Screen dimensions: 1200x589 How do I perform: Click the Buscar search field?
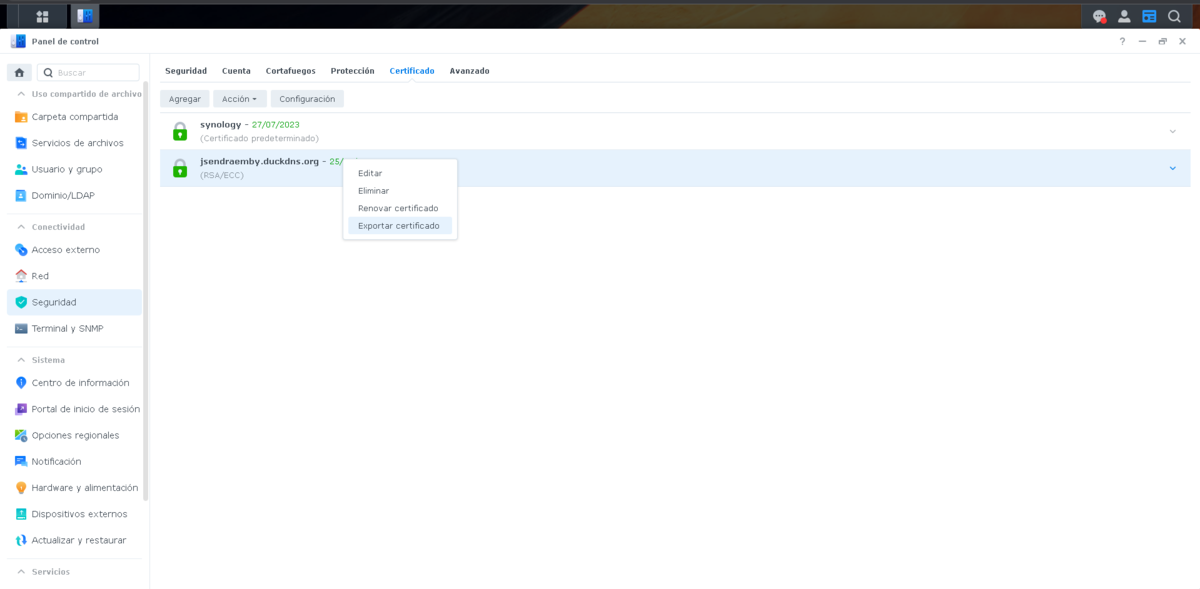tap(88, 72)
